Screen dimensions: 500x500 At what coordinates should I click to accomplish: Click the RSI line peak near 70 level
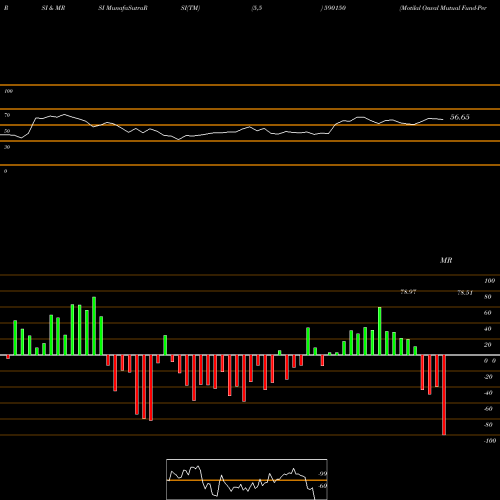64,114
